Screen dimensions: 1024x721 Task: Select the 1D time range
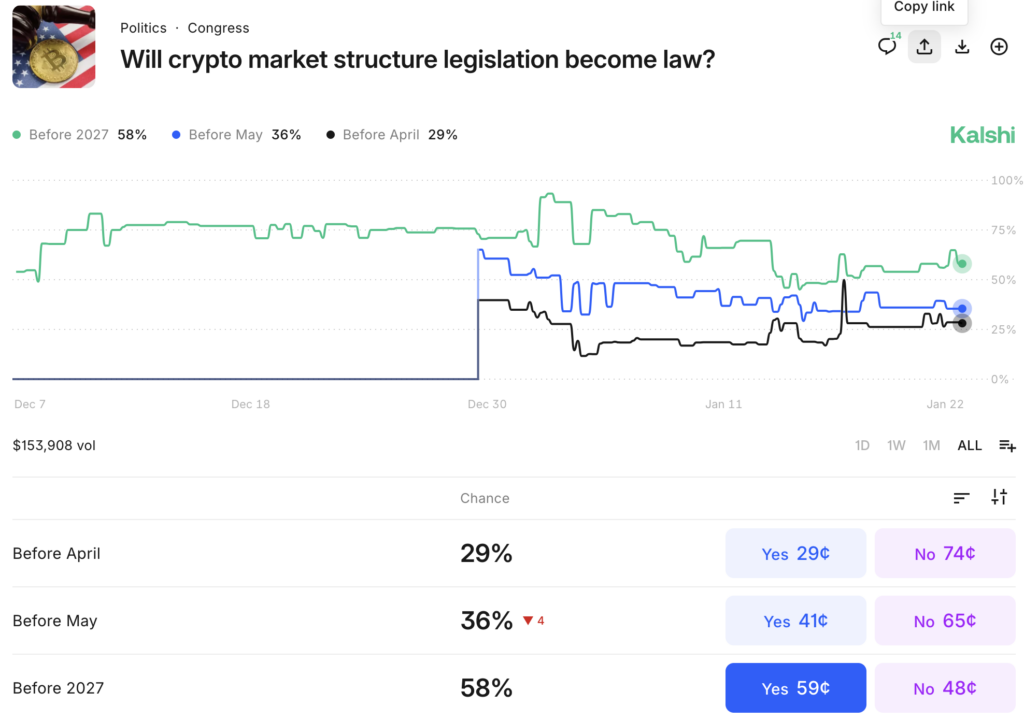pyautogui.click(x=862, y=445)
